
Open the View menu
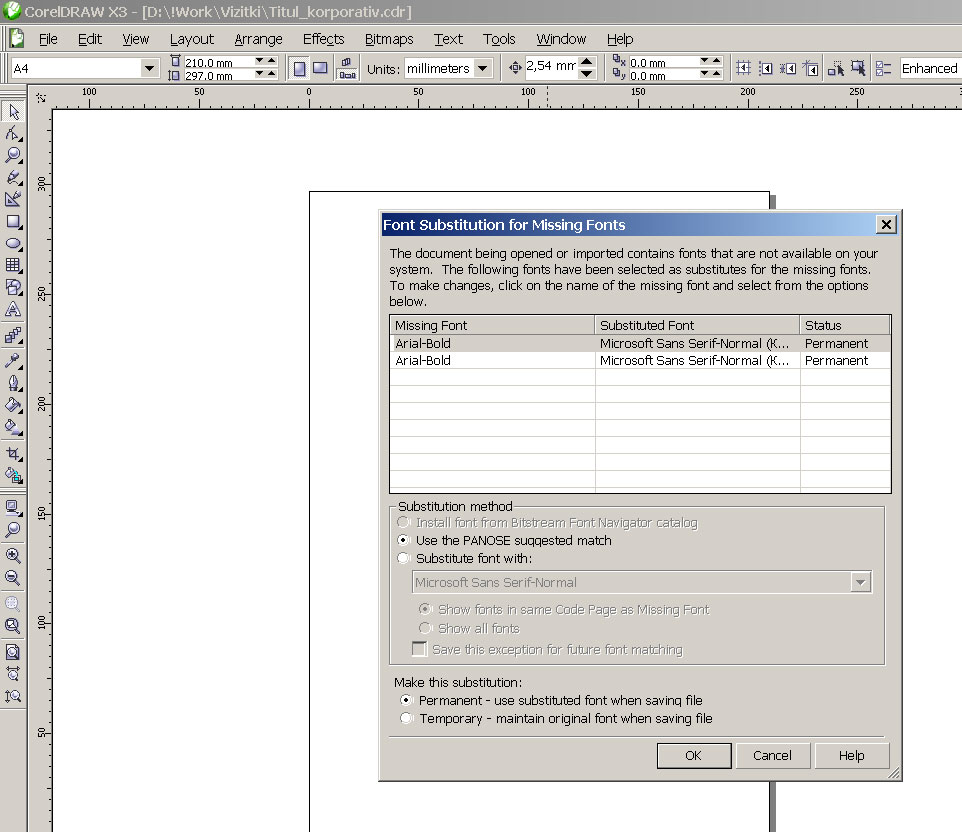coord(136,39)
